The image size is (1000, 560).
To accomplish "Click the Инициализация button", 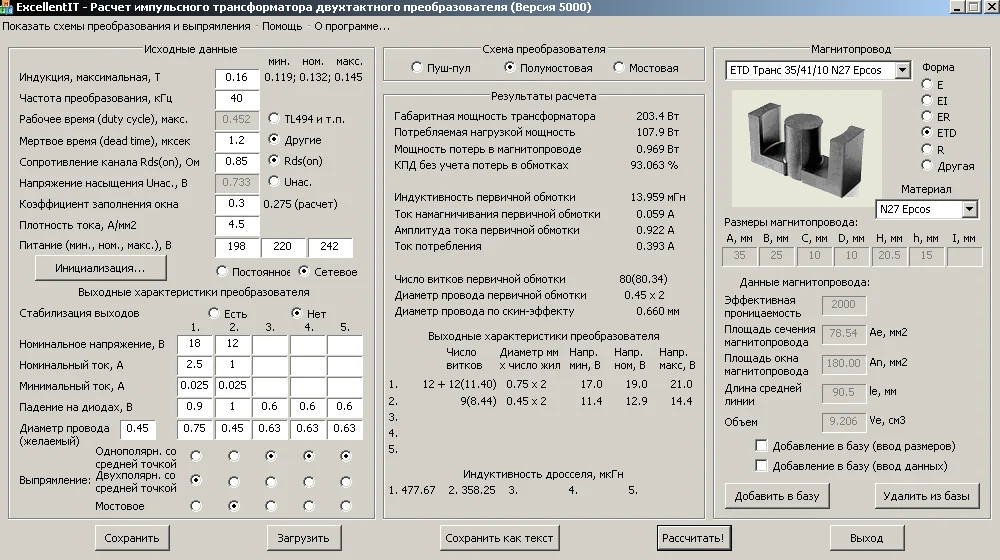I will pos(100,268).
